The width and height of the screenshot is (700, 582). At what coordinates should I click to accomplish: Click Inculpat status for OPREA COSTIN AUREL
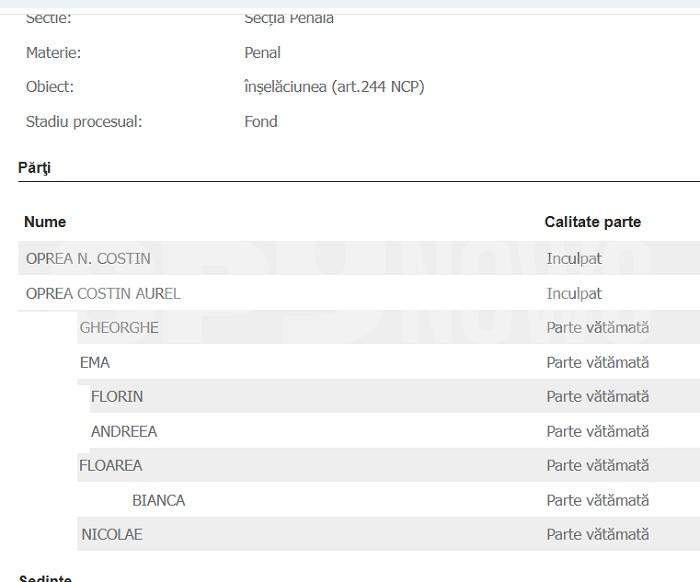(x=574, y=294)
